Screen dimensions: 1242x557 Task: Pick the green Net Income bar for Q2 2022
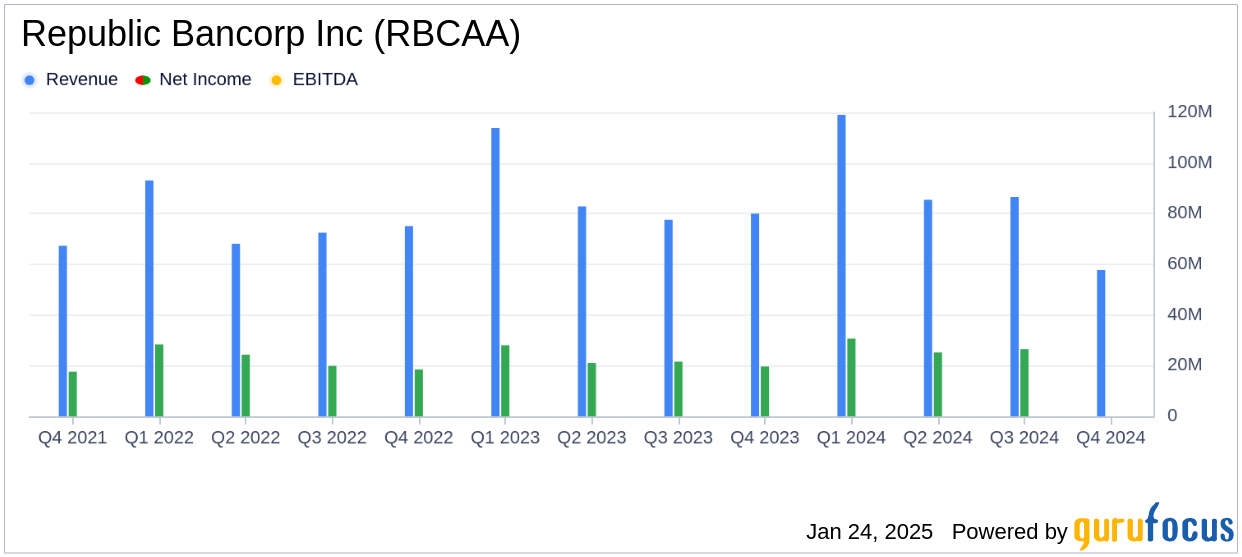(246, 385)
